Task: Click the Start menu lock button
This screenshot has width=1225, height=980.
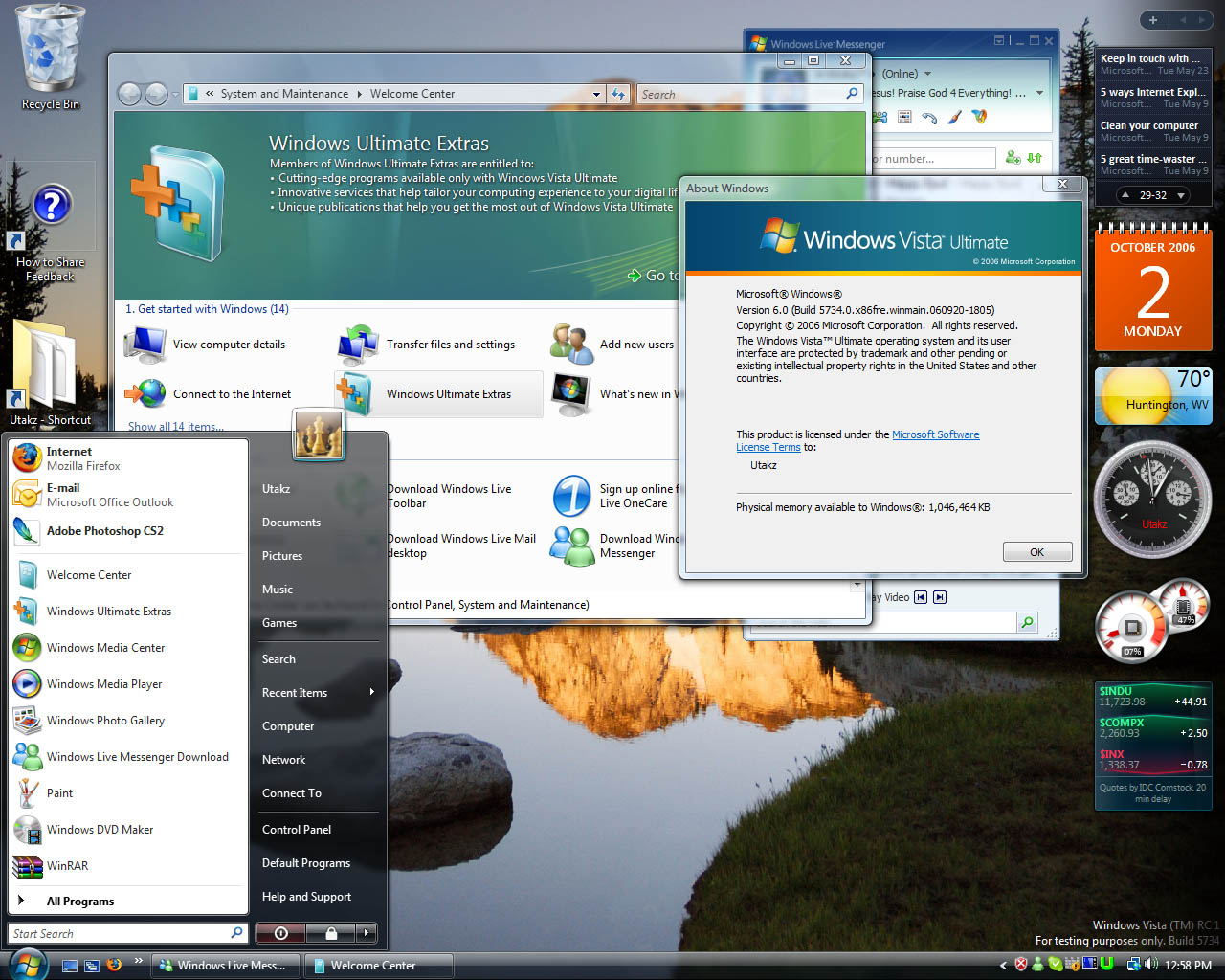Action: pyautogui.click(x=330, y=933)
